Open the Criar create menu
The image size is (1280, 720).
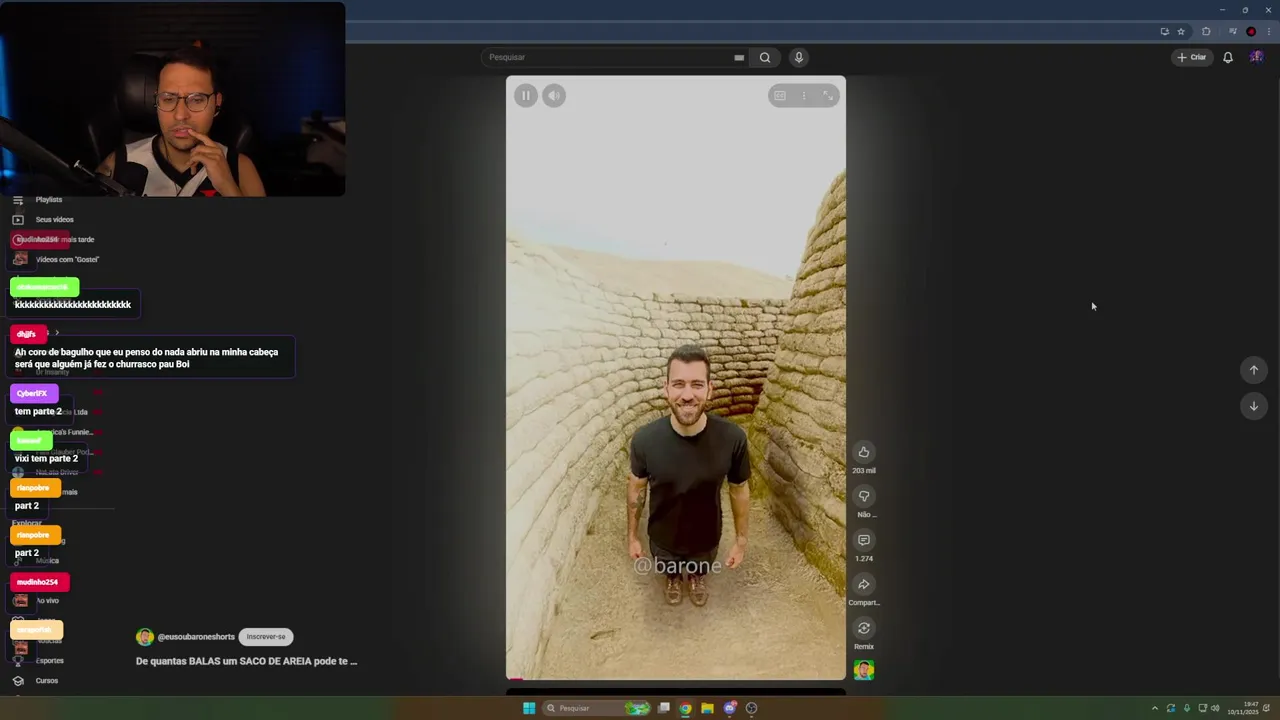pyautogui.click(x=1192, y=57)
